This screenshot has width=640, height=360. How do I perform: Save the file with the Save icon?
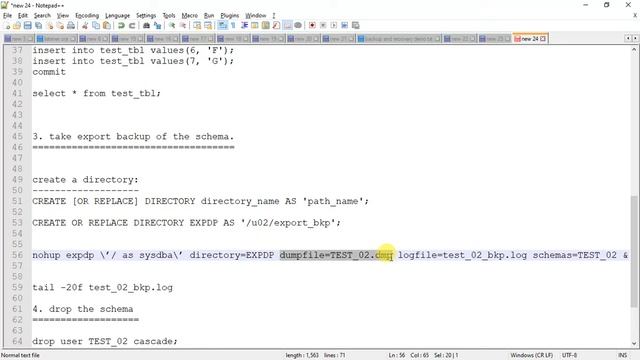click(x=28, y=25)
